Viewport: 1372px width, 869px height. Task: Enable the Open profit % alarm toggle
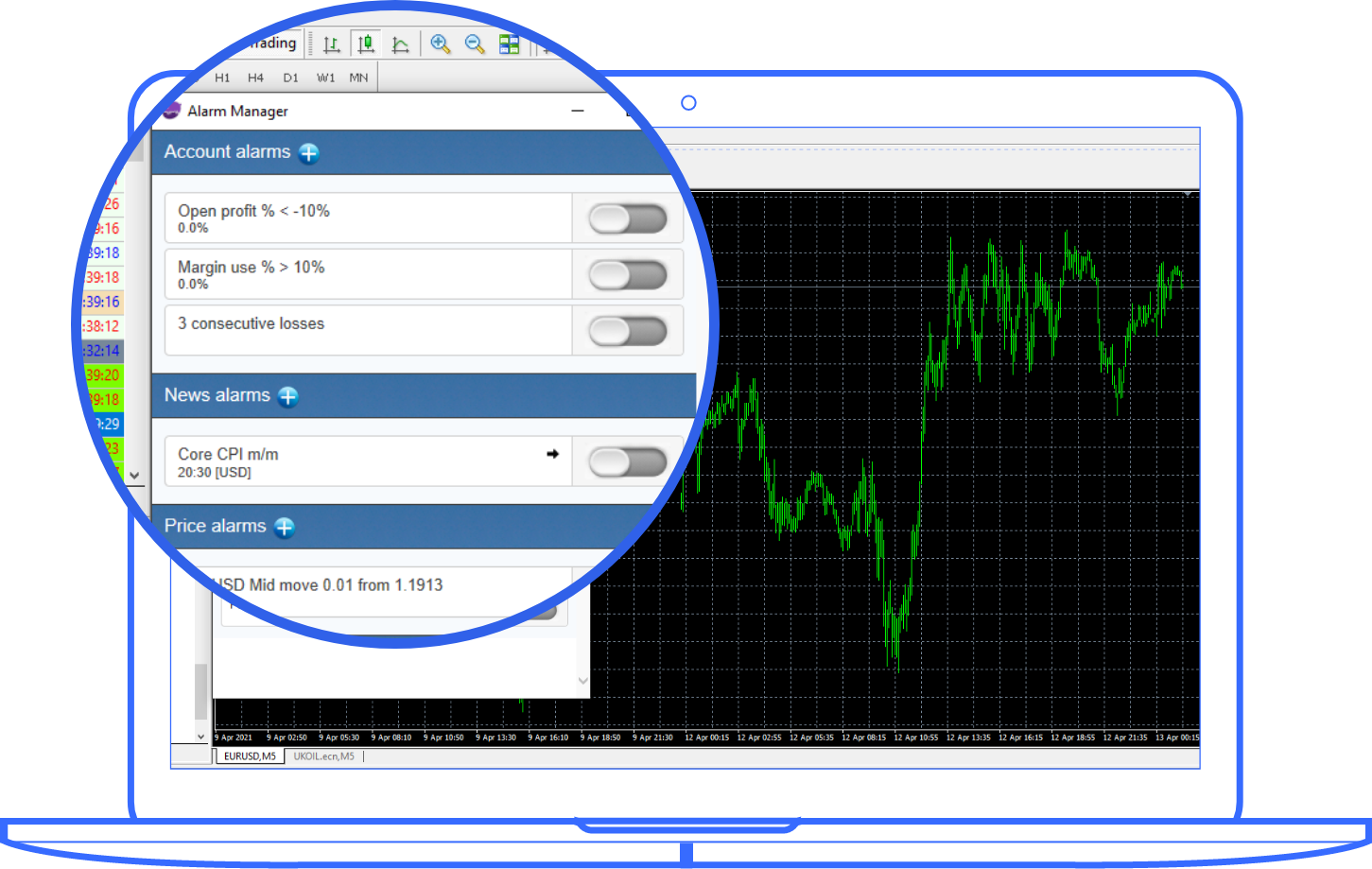click(627, 219)
